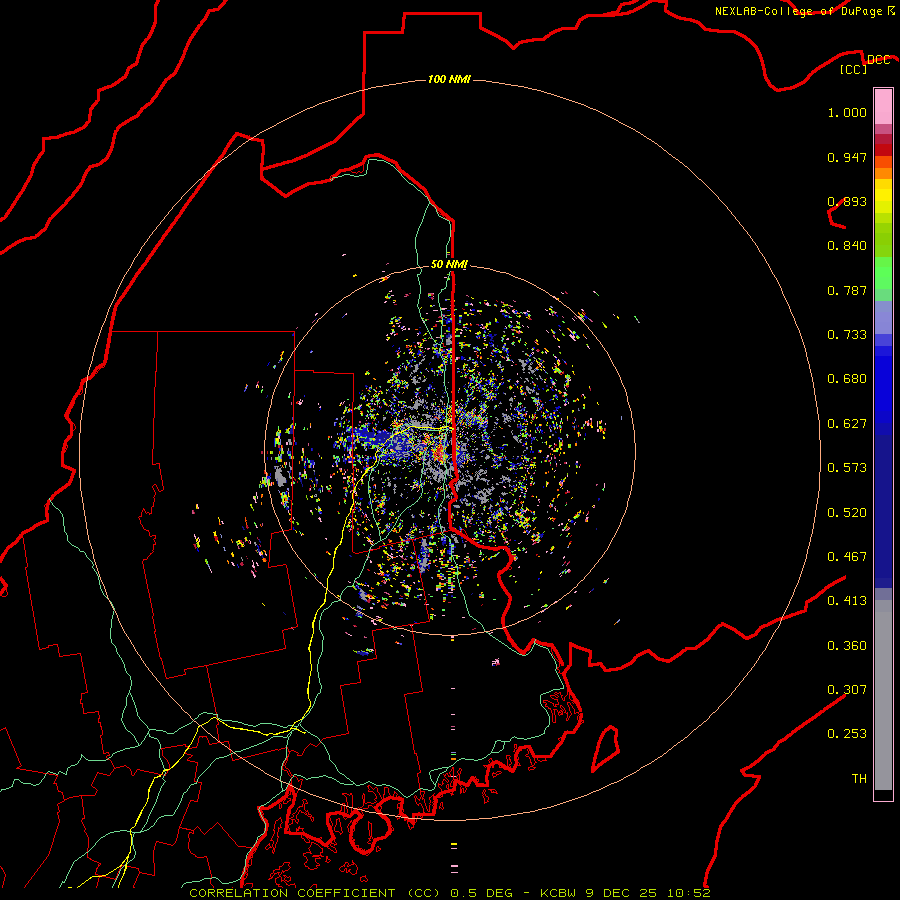
Task: Click the 0.787 legend value
Action: [847, 290]
